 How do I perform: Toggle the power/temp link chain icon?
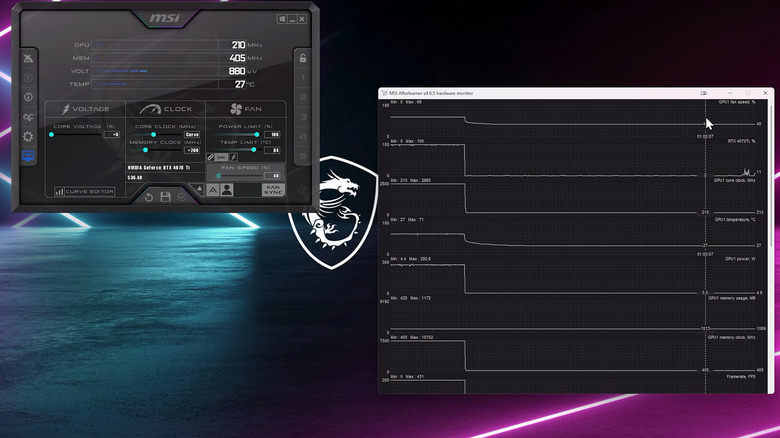click(210, 157)
